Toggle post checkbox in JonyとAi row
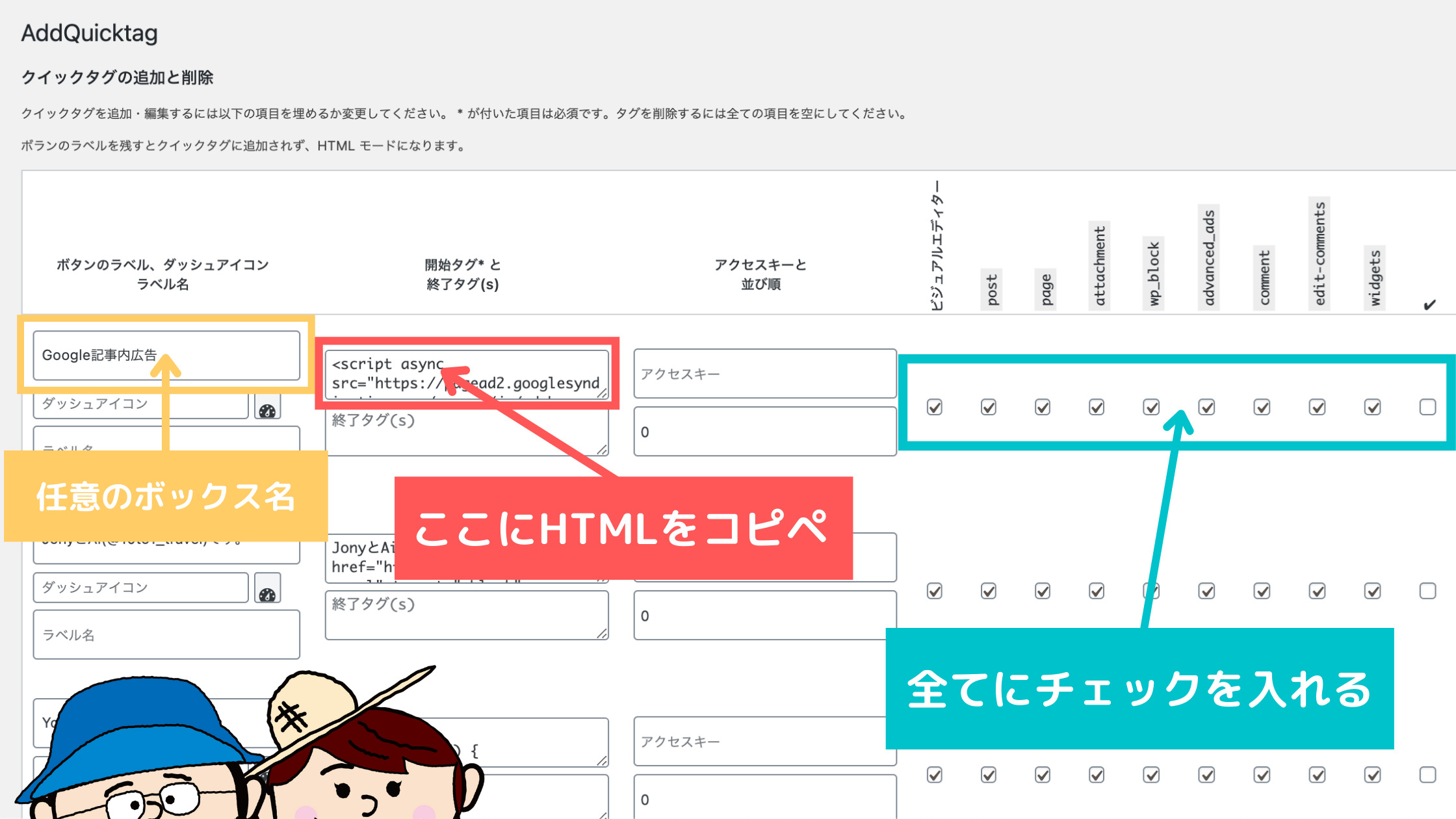This screenshot has width=1456, height=819. pyautogui.click(x=989, y=591)
